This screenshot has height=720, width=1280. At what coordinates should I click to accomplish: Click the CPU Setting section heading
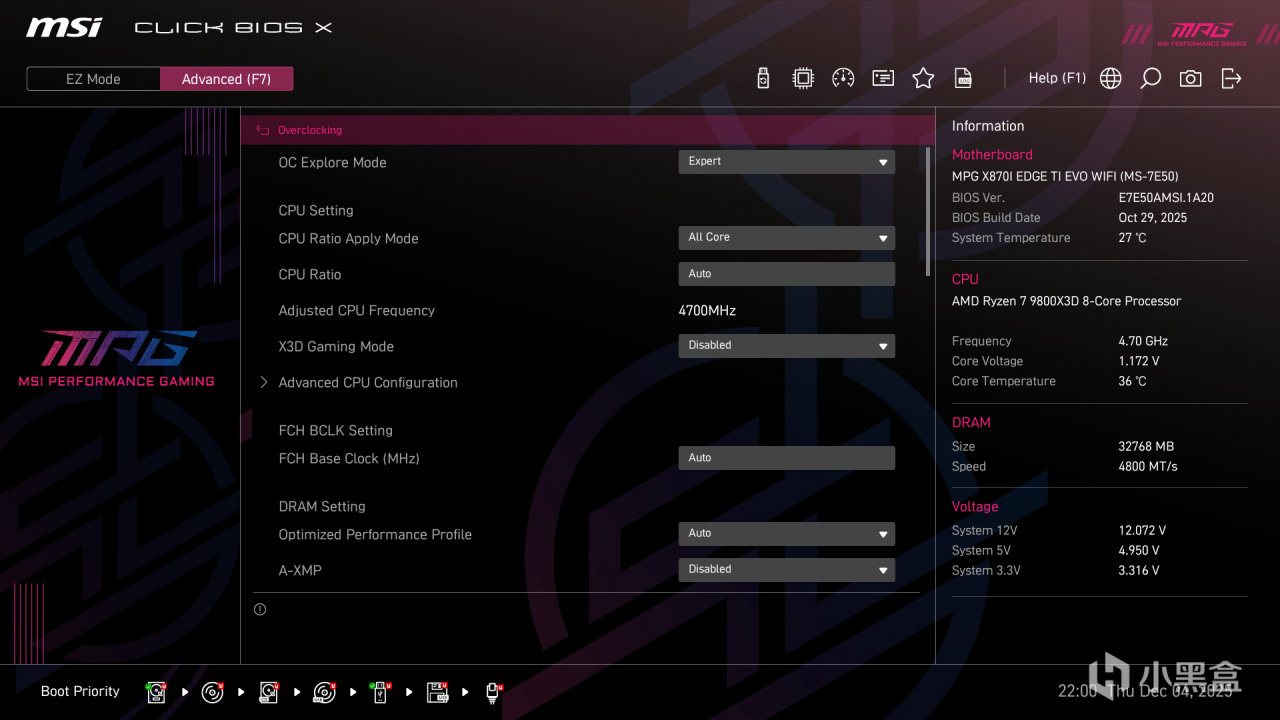[x=316, y=211]
